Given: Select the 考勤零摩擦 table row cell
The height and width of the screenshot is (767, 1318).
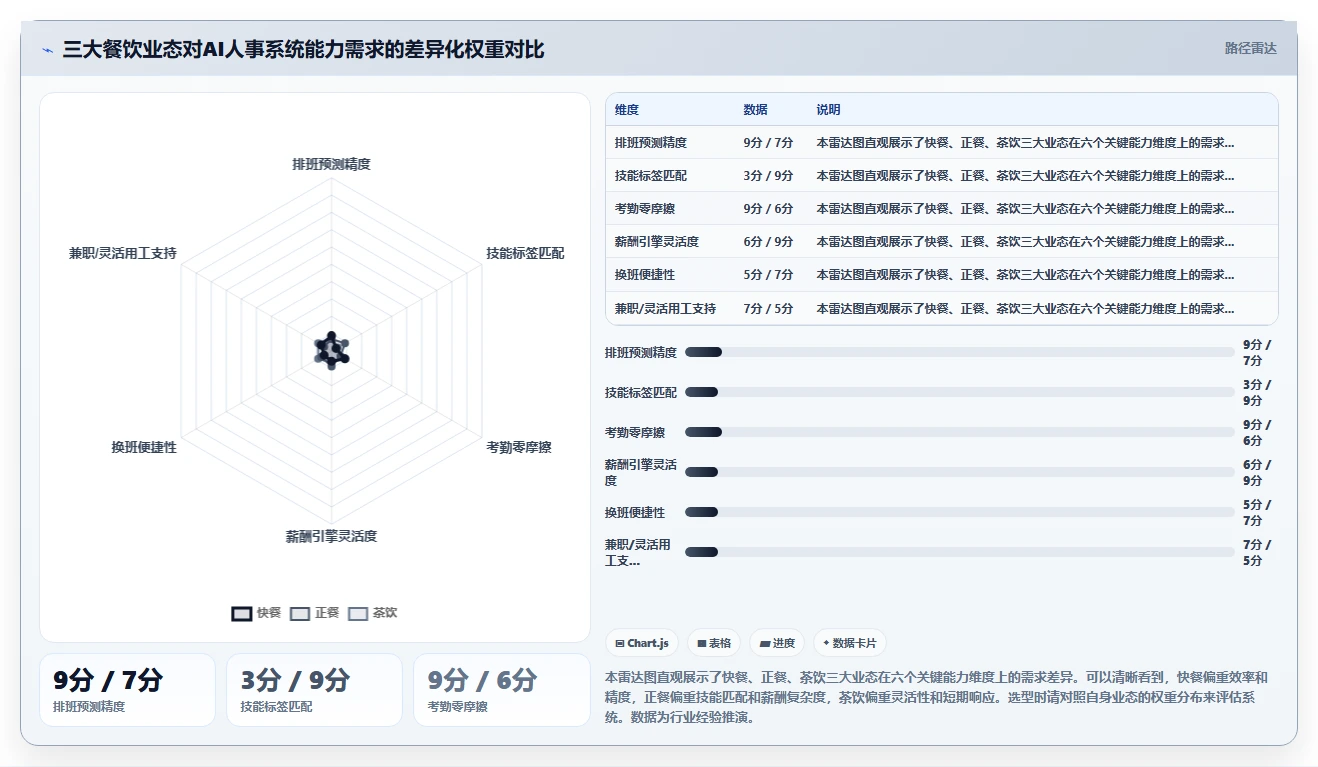Looking at the screenshot, I should click(645, 209).
